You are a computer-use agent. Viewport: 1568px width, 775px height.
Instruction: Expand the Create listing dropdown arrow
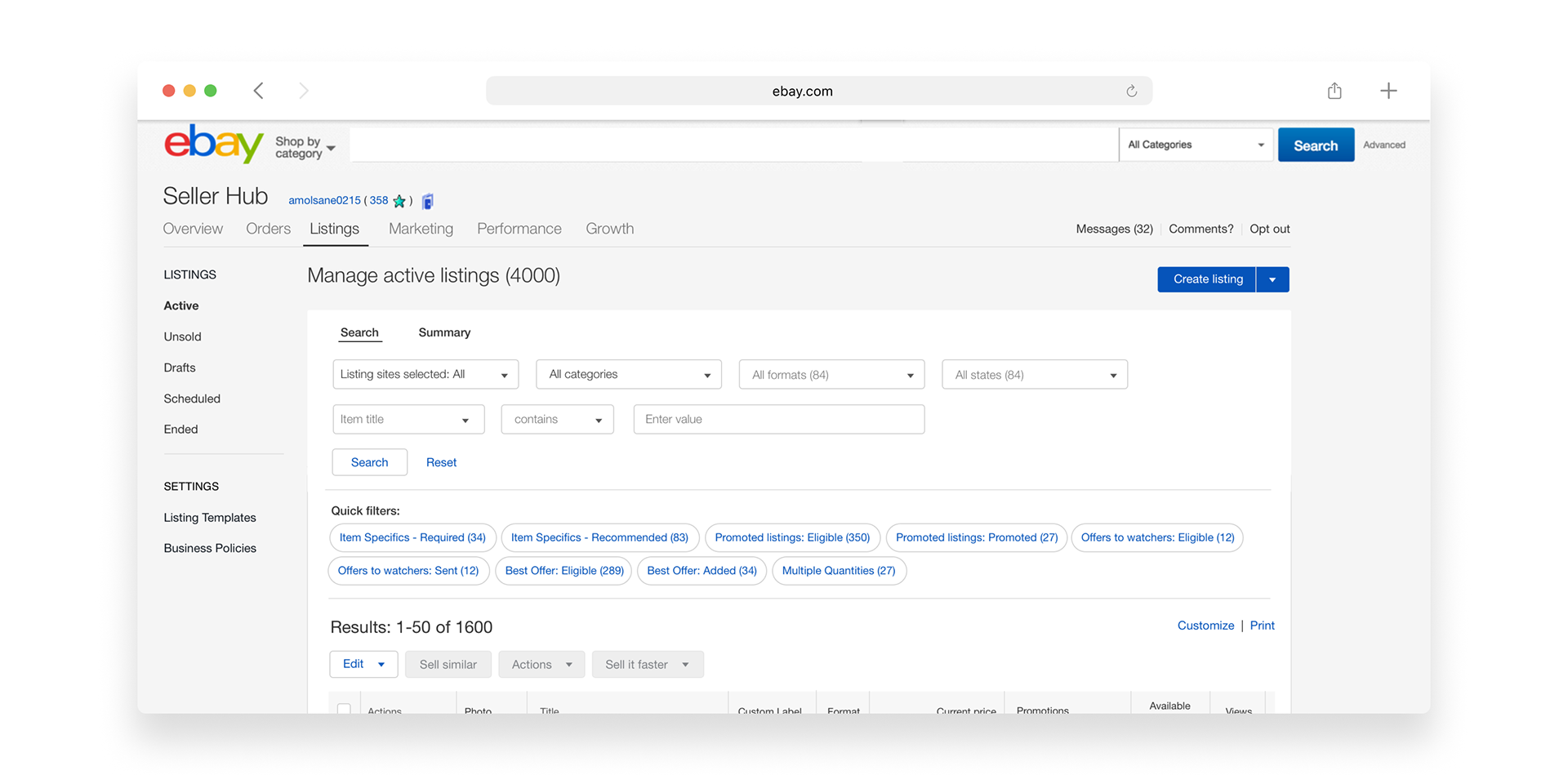click(x=1272, y=279)
